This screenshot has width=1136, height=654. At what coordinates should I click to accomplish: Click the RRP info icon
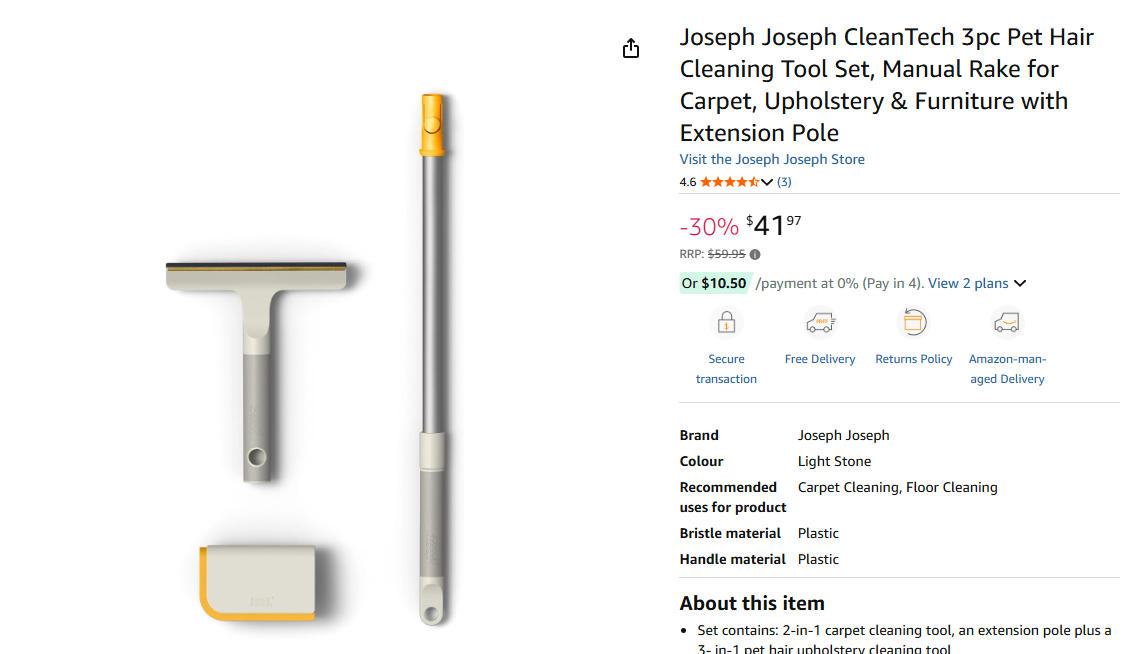pyautogui.click(x=755, y=254)
